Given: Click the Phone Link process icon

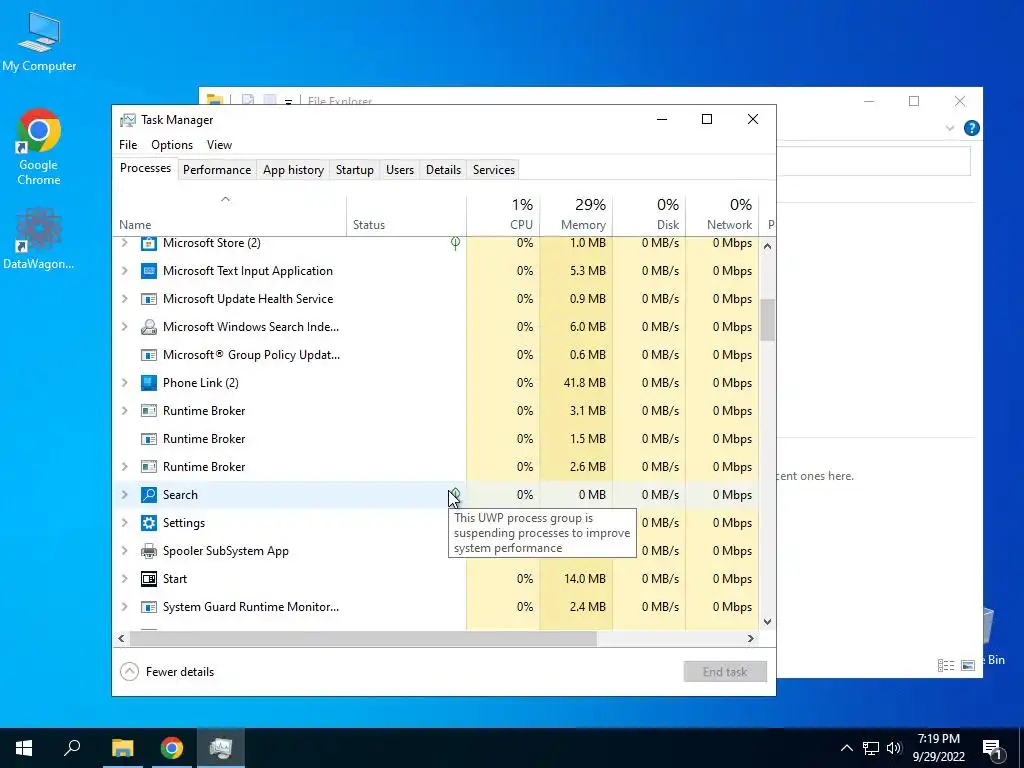Looking at the screenshot, I should pos(149,383).
